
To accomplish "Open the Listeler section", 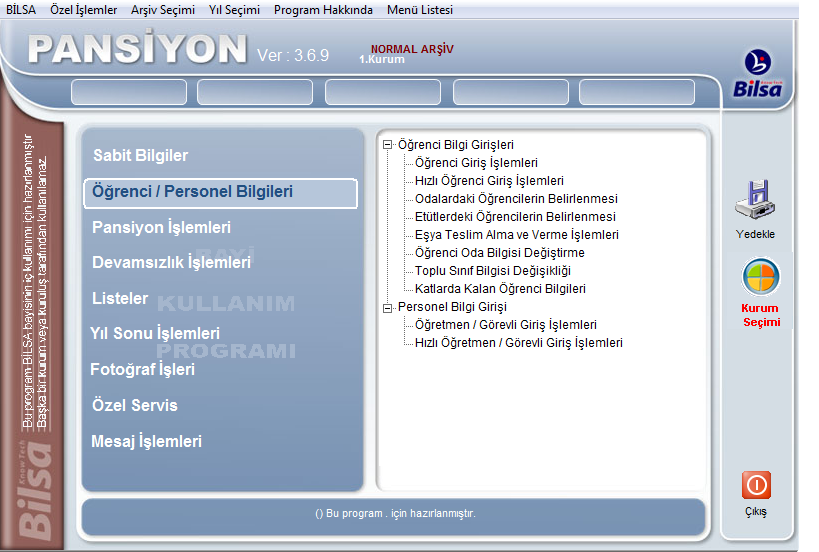I will [120, 299].
